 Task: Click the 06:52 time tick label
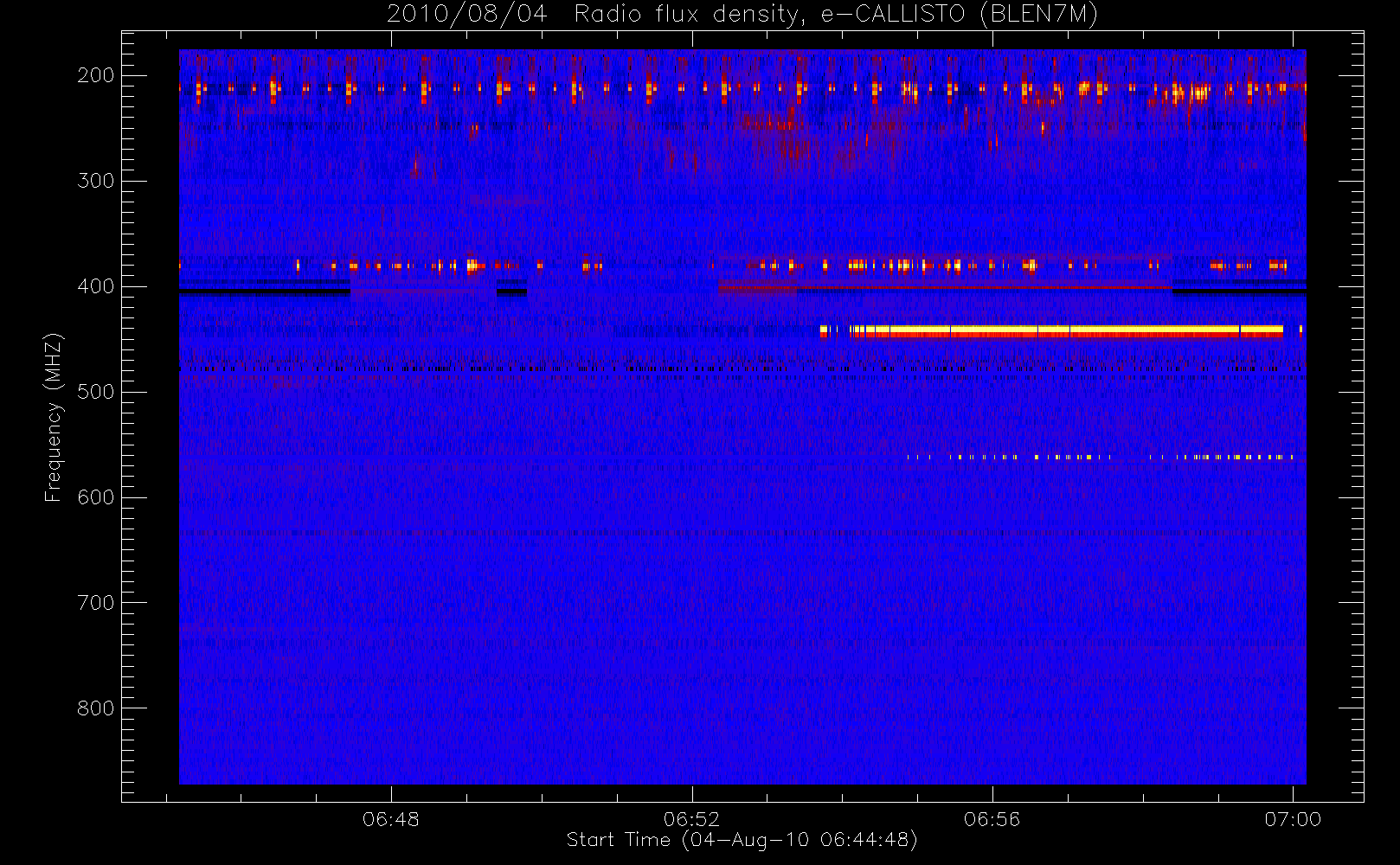pos(692,819)
